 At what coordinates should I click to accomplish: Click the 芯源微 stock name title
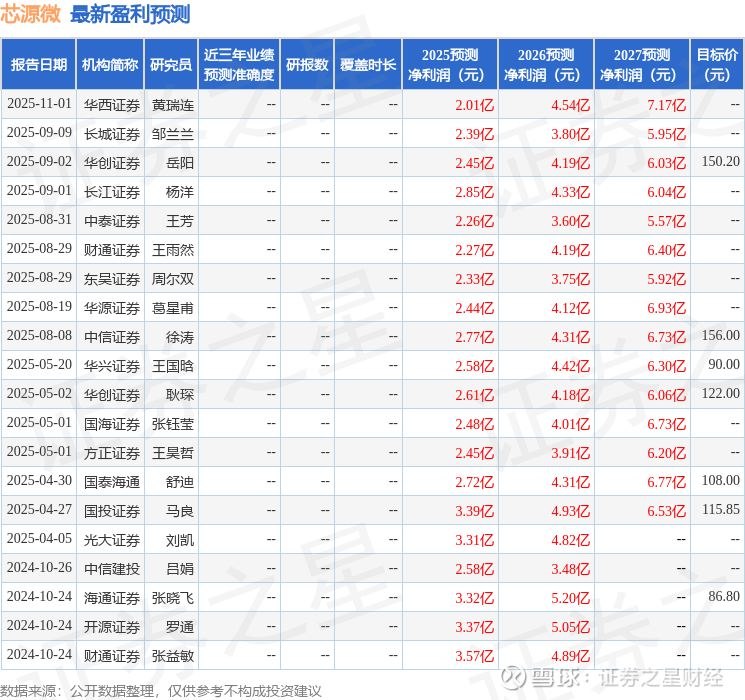point(30,14)
